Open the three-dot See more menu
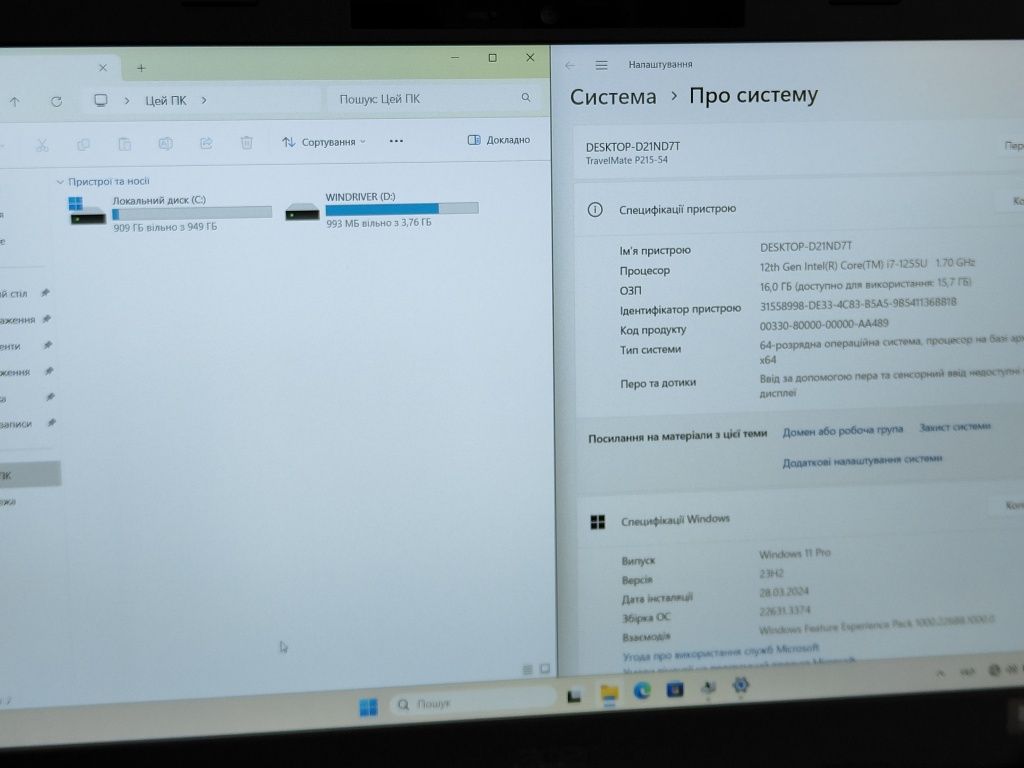1024x768 pixels. click(x=396, y=140)
